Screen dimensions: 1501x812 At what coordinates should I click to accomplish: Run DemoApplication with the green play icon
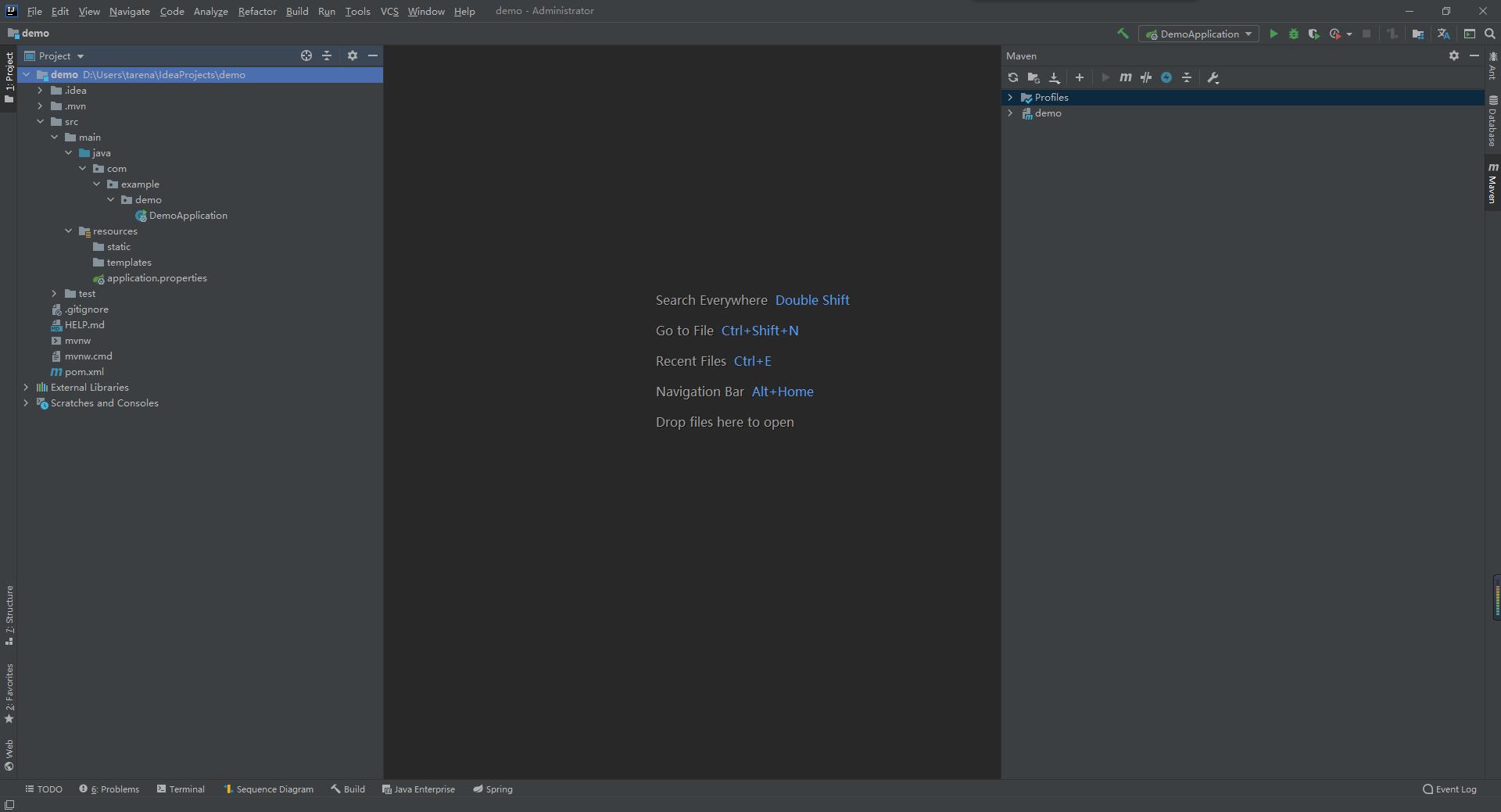click(1274, 34)
